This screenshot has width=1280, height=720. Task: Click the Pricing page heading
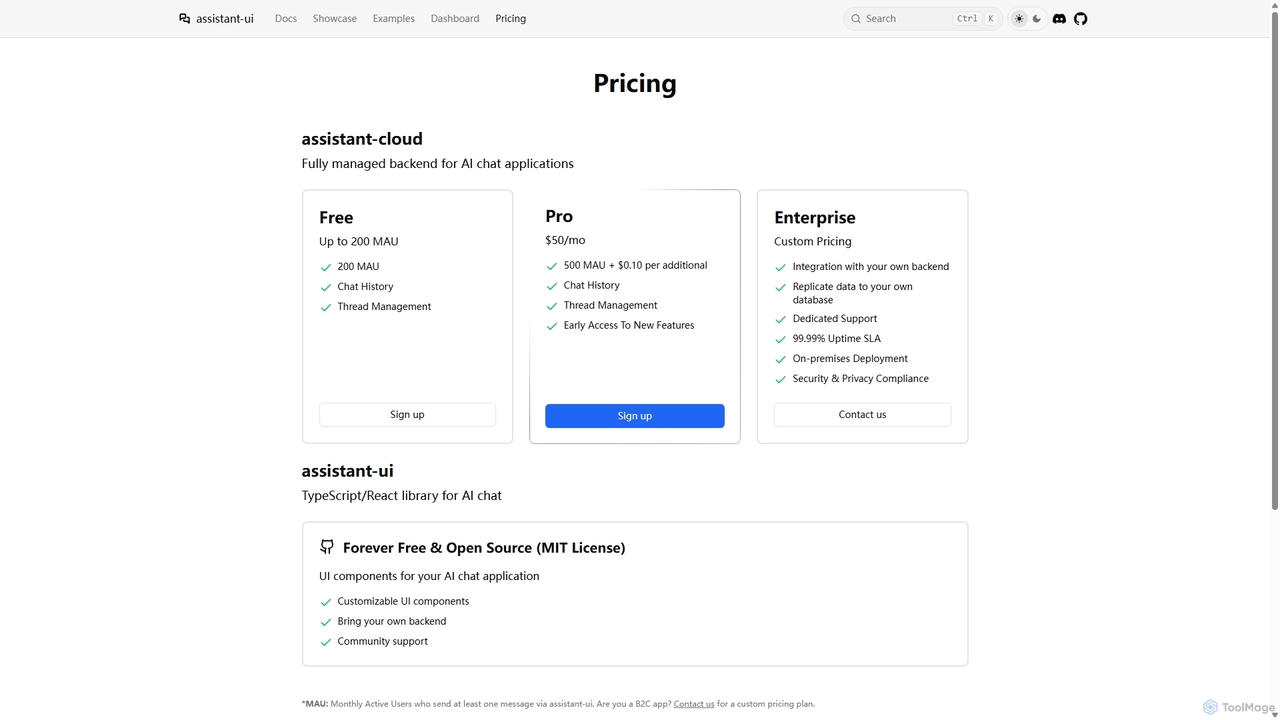coord(635,83)
